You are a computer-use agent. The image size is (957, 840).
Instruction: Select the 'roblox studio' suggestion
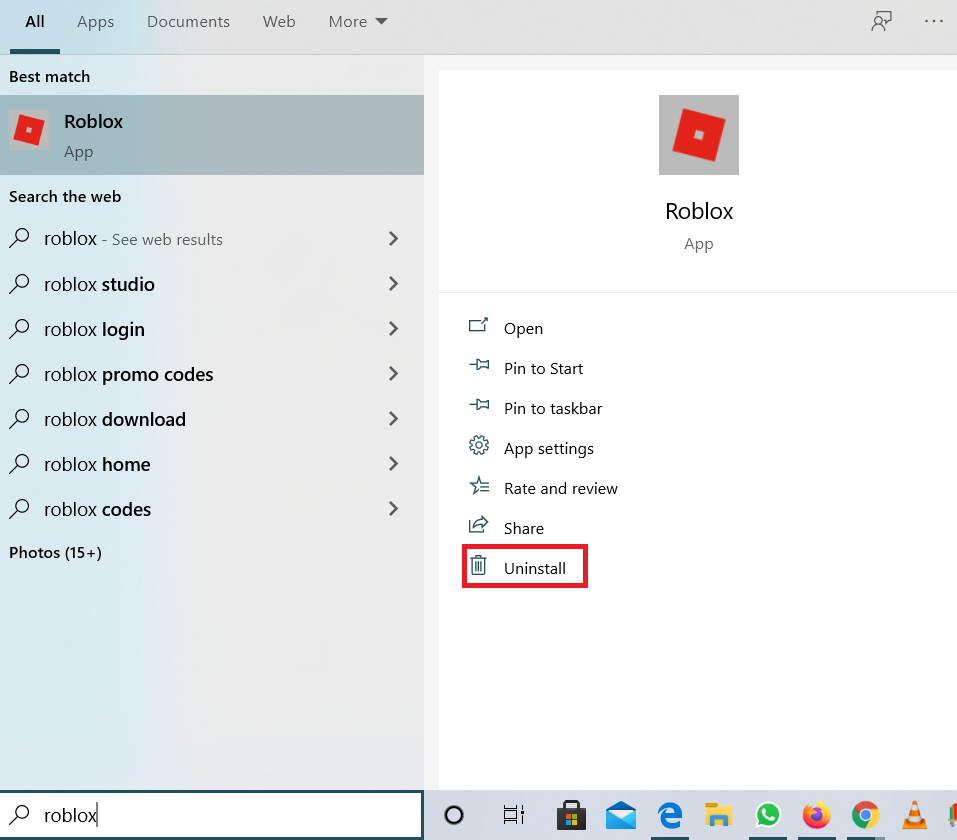212,284
